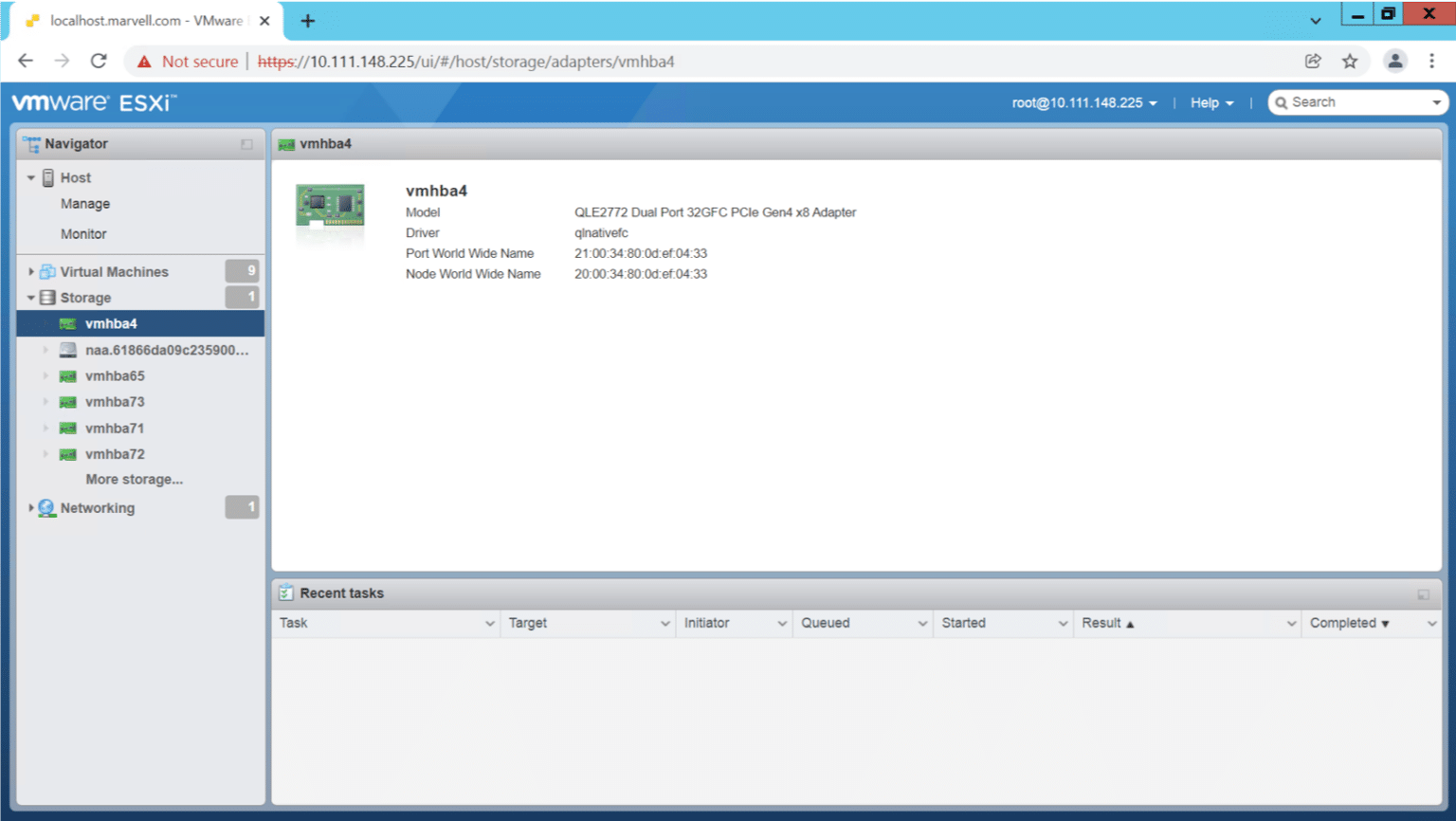Click the share page icon in the address bar
1456x821 pixels.
click(x=1313, y=61)
